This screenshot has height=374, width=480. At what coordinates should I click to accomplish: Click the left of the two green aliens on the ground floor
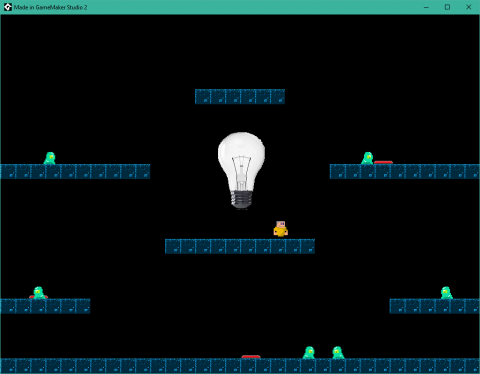pyautogui.click(x=309, y=353)
